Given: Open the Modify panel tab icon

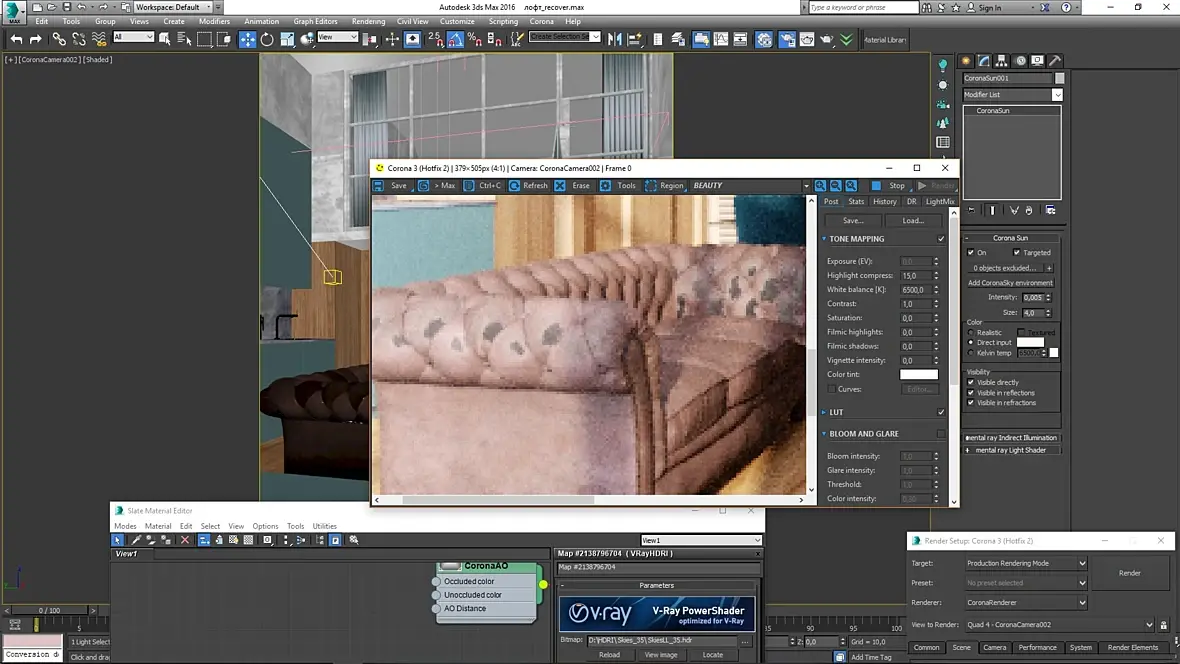Looking at the screenshot, I should click(x=984, y=61).
